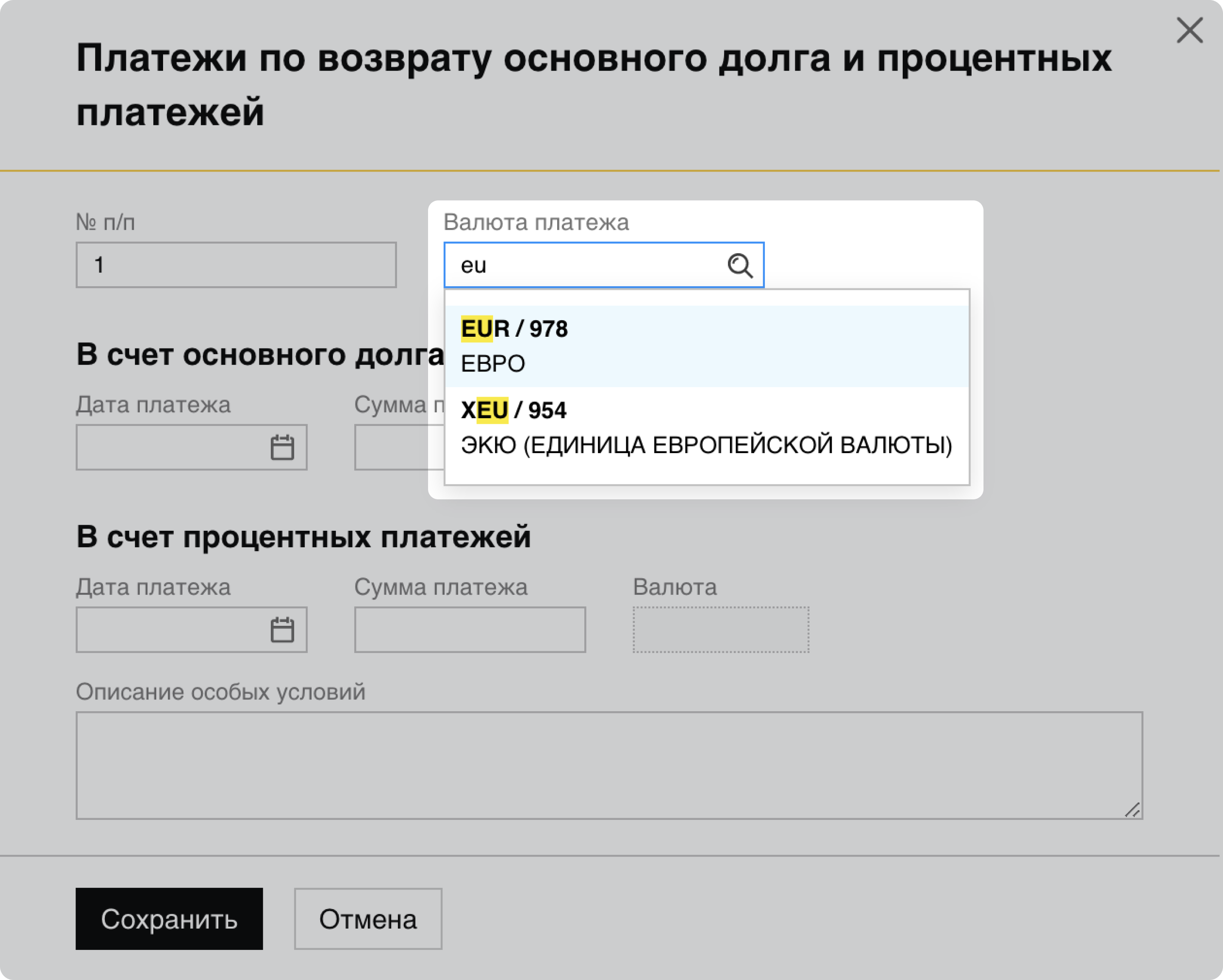Click the Валюта платежа label
The image size is (1223, 980).
(536, 222)
